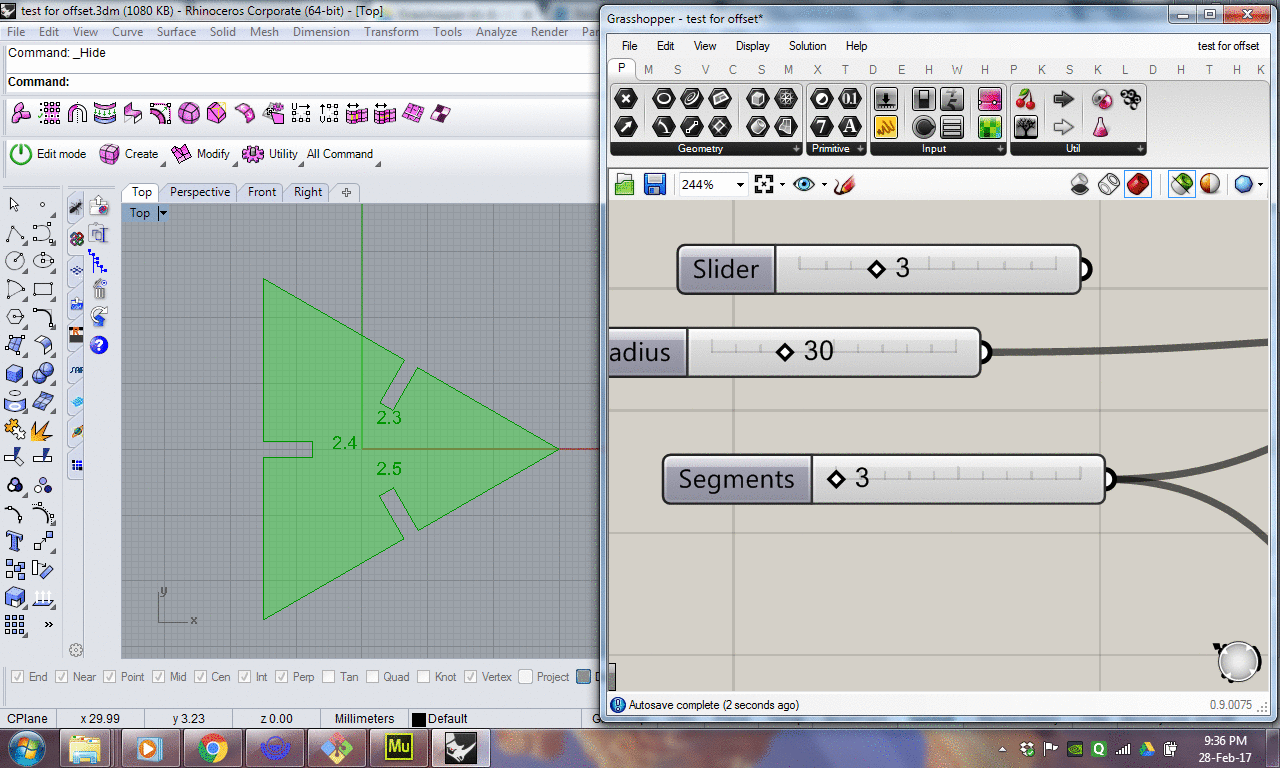Image resolution: width=1280 pixels, height=768 pixels.
Task: Open the Rhino Transform menu
Action: (x=391, y=32)
